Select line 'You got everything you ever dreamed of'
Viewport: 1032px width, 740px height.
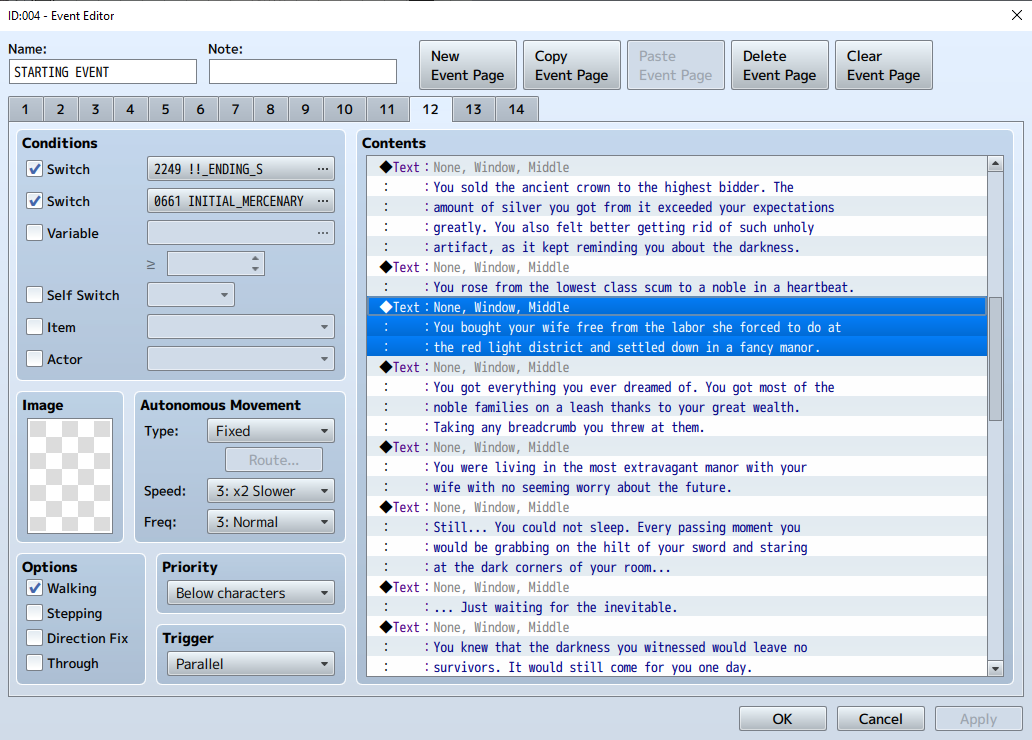click(677, 388)
